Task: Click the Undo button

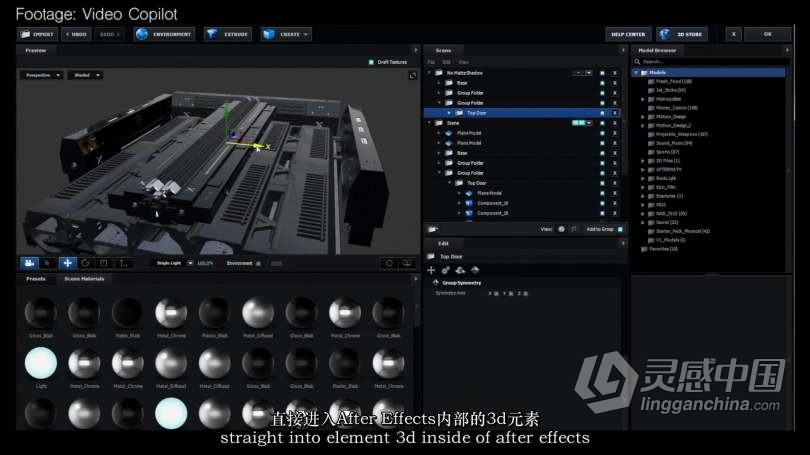Action: [x=76, y=34]
